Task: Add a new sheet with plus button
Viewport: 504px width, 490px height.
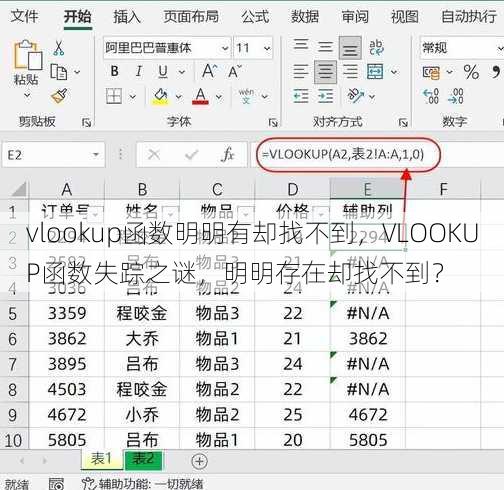Action: click(x=200, y=461)
